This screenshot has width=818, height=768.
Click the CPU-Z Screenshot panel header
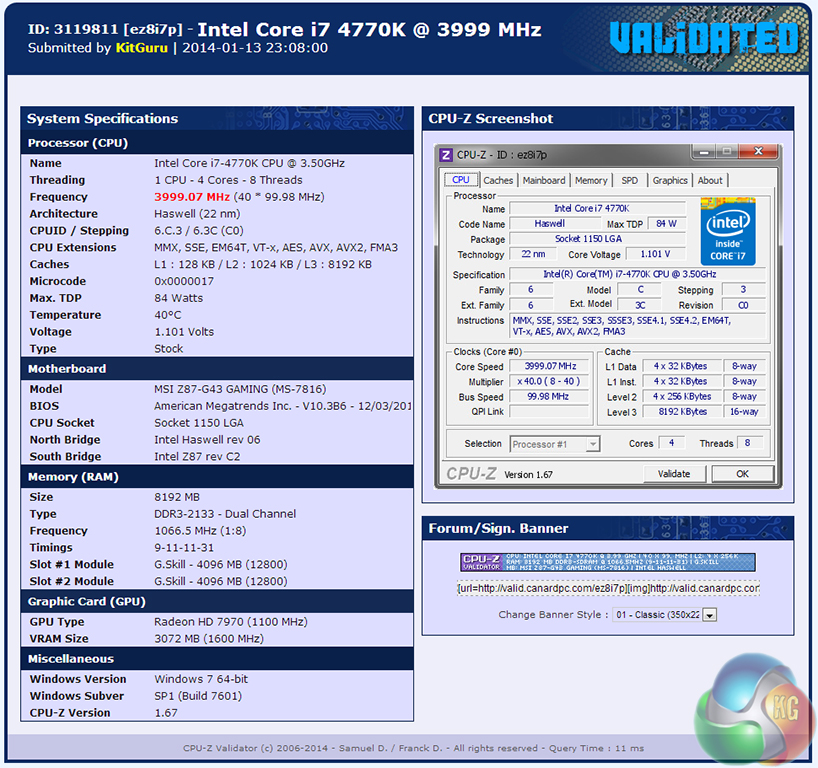pyautogui.click(x=608, y=118)
